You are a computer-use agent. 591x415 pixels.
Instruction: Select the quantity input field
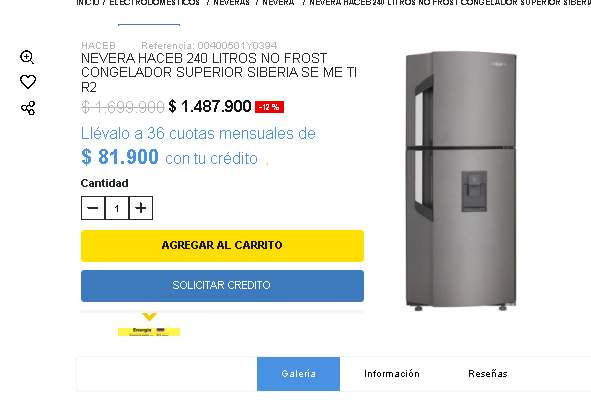117,208
